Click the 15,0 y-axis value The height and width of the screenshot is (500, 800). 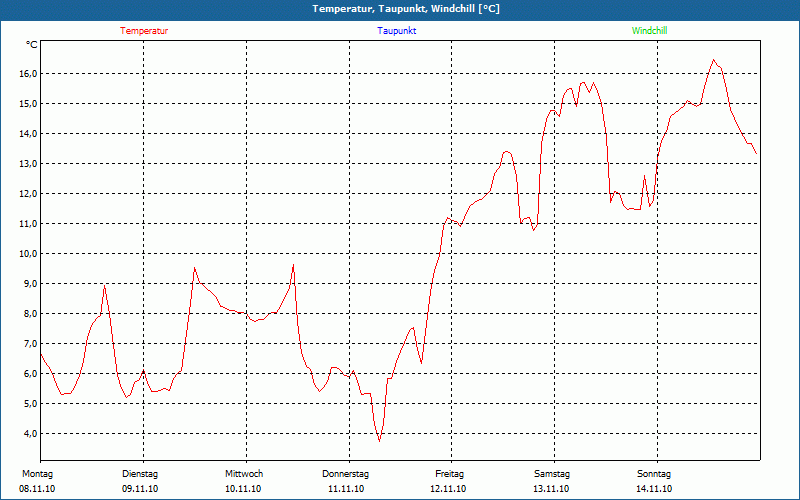[x=28, y=104]
